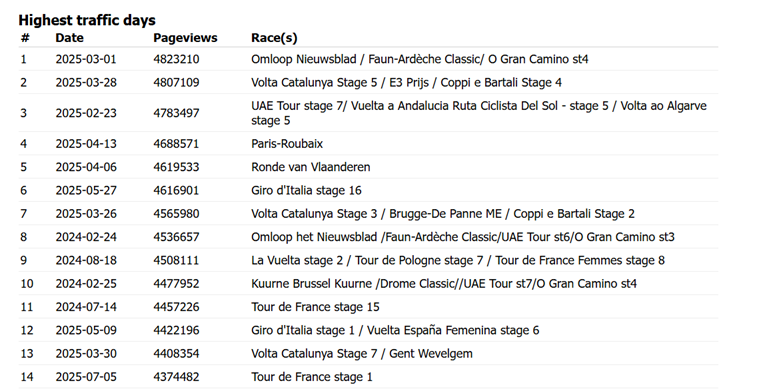Select the Ronde van Vlaanderen entry

pos(310,167)
